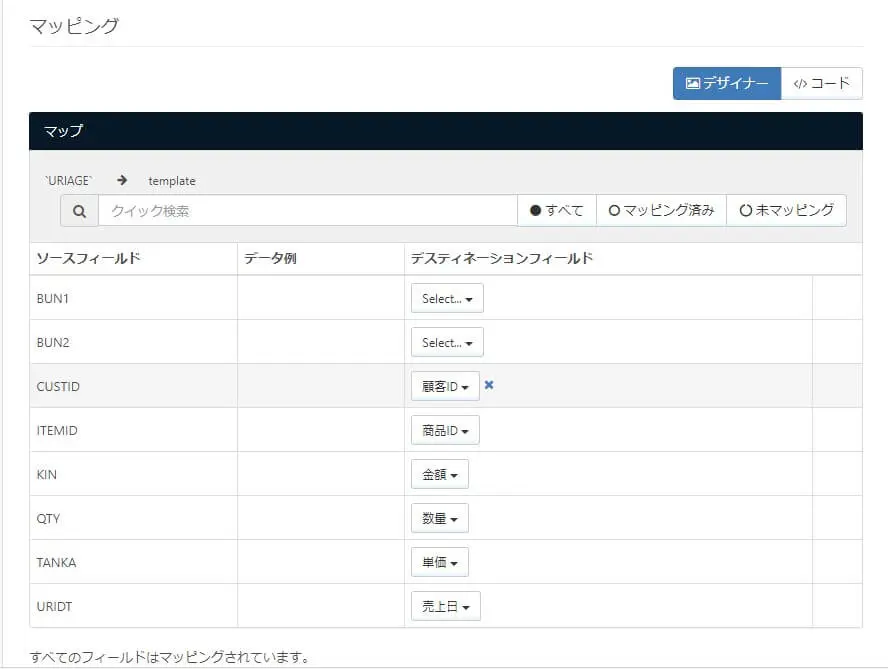This screenshot has height=669, width=888.
Task: Select the 未マッピング filter option
Action: coord(786,211)
